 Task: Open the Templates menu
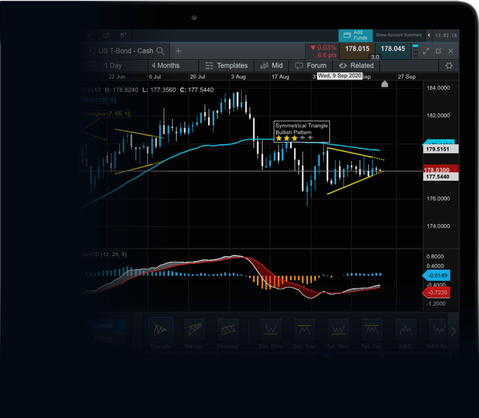[227, 66]
